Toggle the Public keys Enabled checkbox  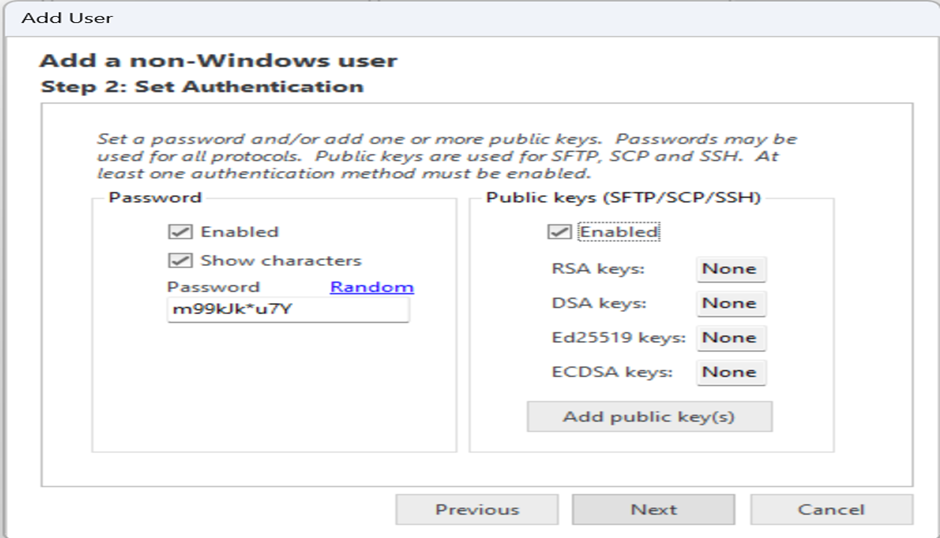coord(560,232)
